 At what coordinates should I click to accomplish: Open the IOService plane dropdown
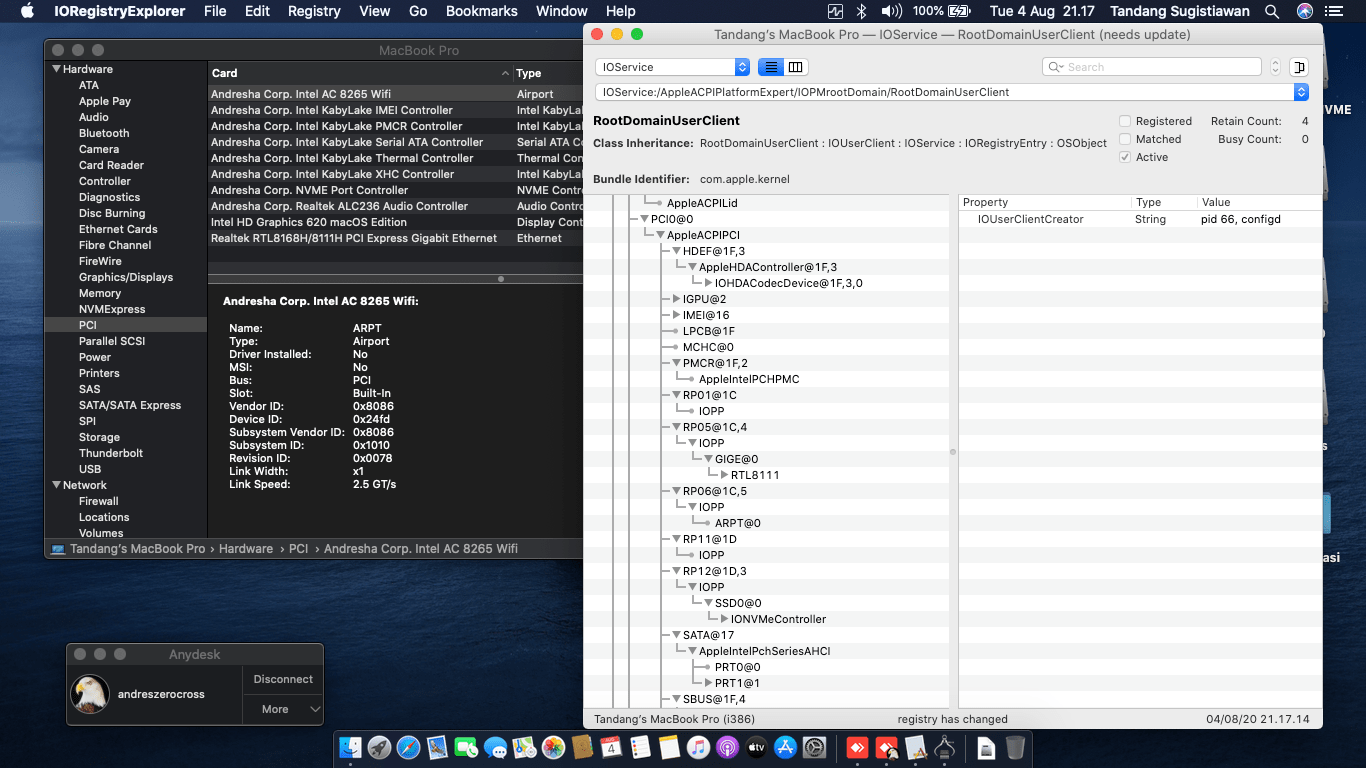click(x=672, y=67)
